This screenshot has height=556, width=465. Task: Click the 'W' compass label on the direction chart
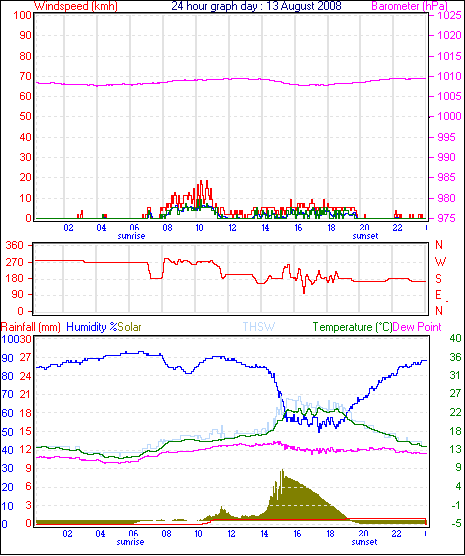440,262
